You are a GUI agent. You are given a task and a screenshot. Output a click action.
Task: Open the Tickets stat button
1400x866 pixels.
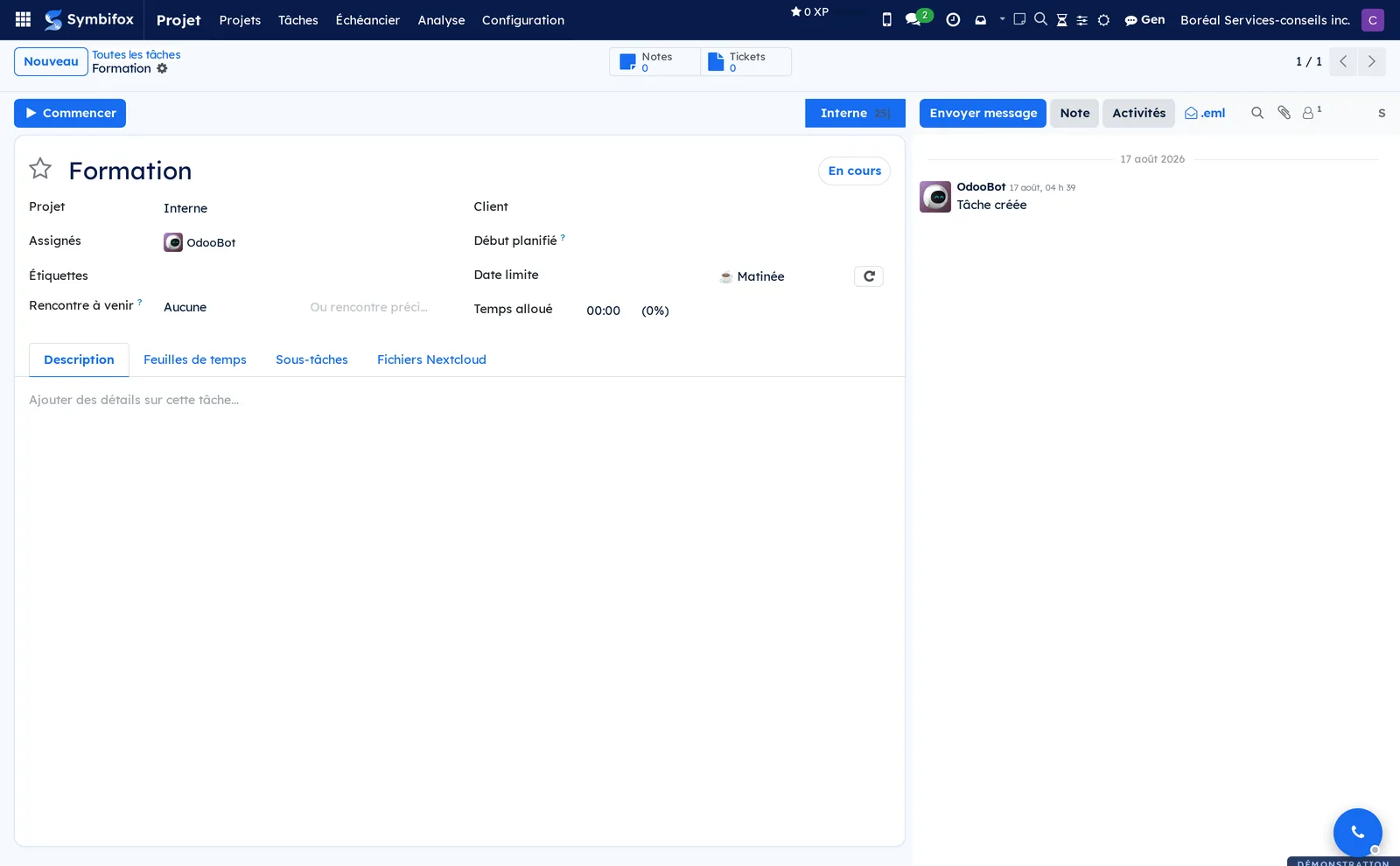745,62
